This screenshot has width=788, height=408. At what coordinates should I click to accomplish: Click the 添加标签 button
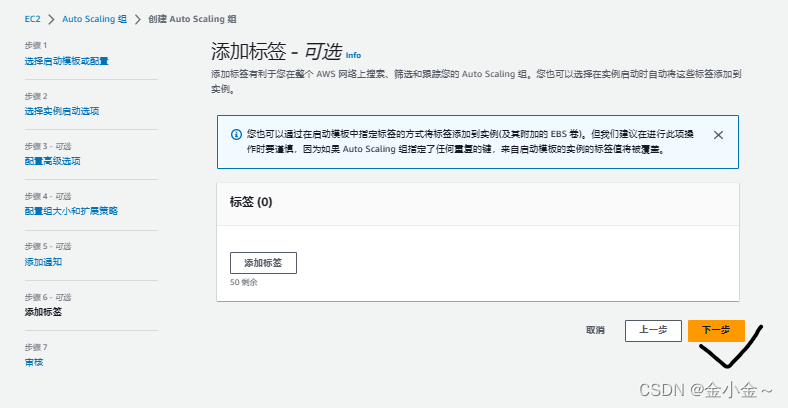coord(263,263)
